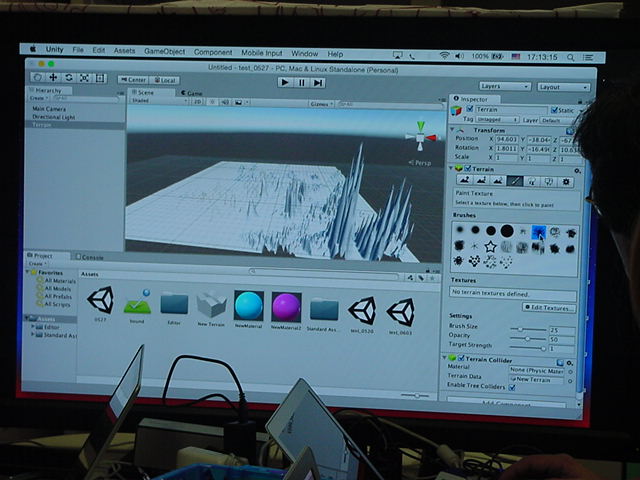Open Transform help book icon
Image resolution: width=640 pixels, height=480 pixels.
[x=569, y=131]
